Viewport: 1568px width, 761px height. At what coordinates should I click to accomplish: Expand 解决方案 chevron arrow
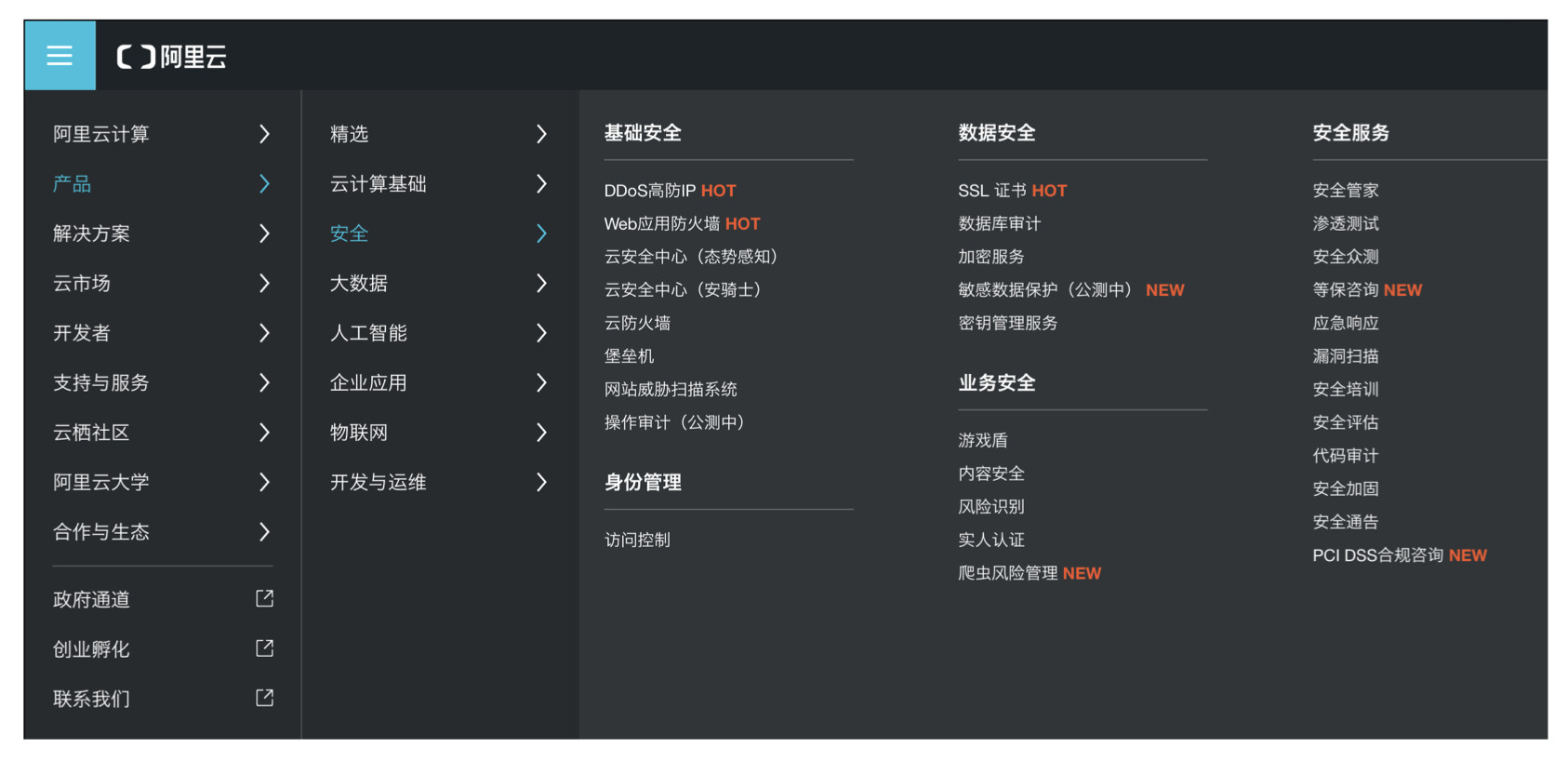click(264, 234)
